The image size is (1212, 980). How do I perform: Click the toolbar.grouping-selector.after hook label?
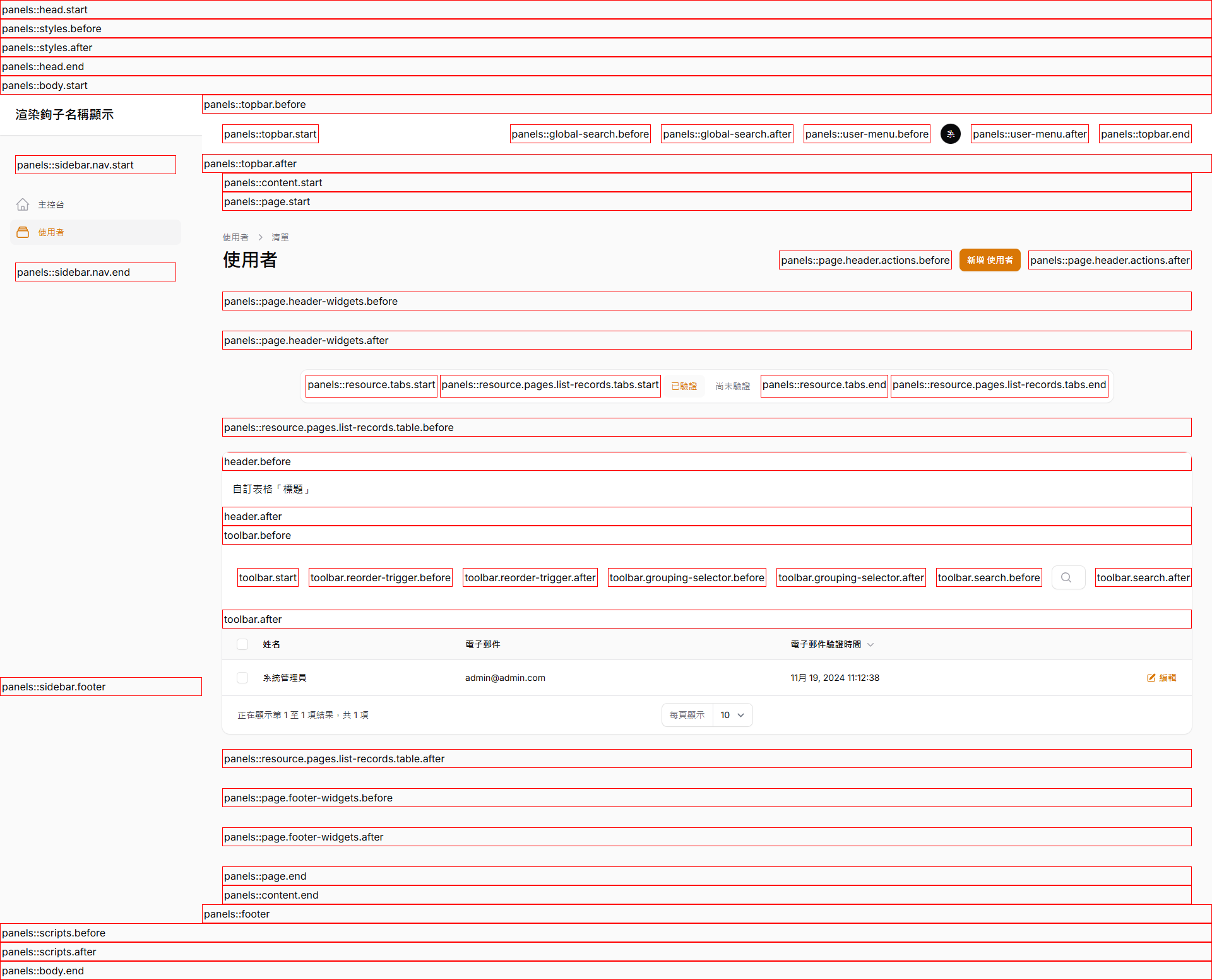[x=851, y=577]
